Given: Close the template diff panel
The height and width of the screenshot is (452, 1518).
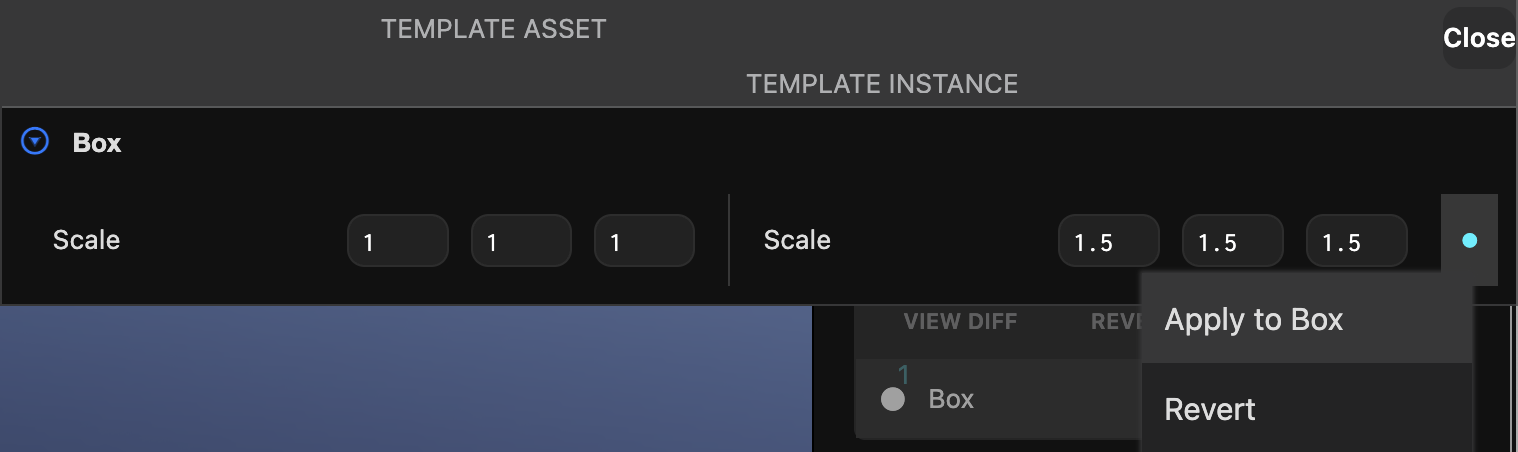Looking at the screenshot, I should coord(1479,38).
